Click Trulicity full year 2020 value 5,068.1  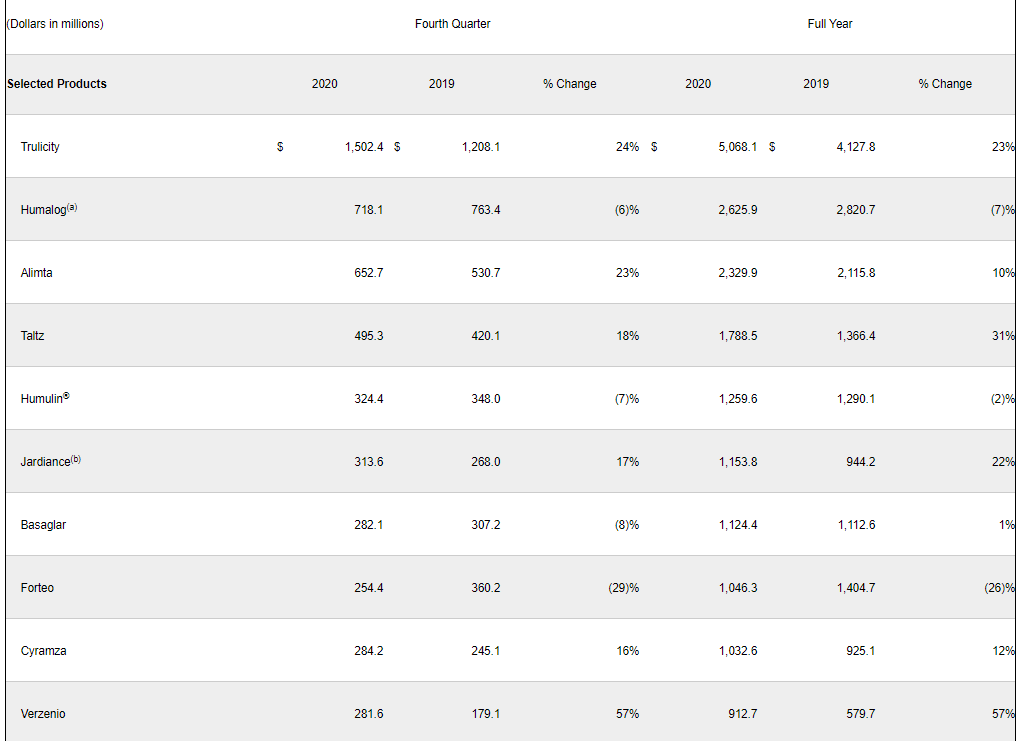(737, 147)
